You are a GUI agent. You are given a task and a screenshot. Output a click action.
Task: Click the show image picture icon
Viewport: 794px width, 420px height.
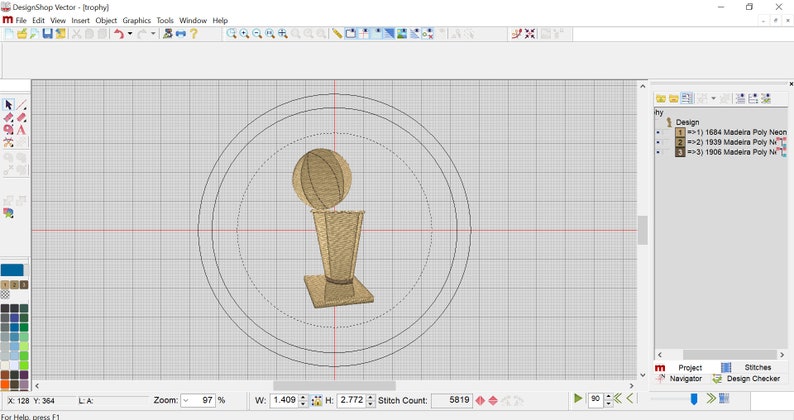(402, 34)
